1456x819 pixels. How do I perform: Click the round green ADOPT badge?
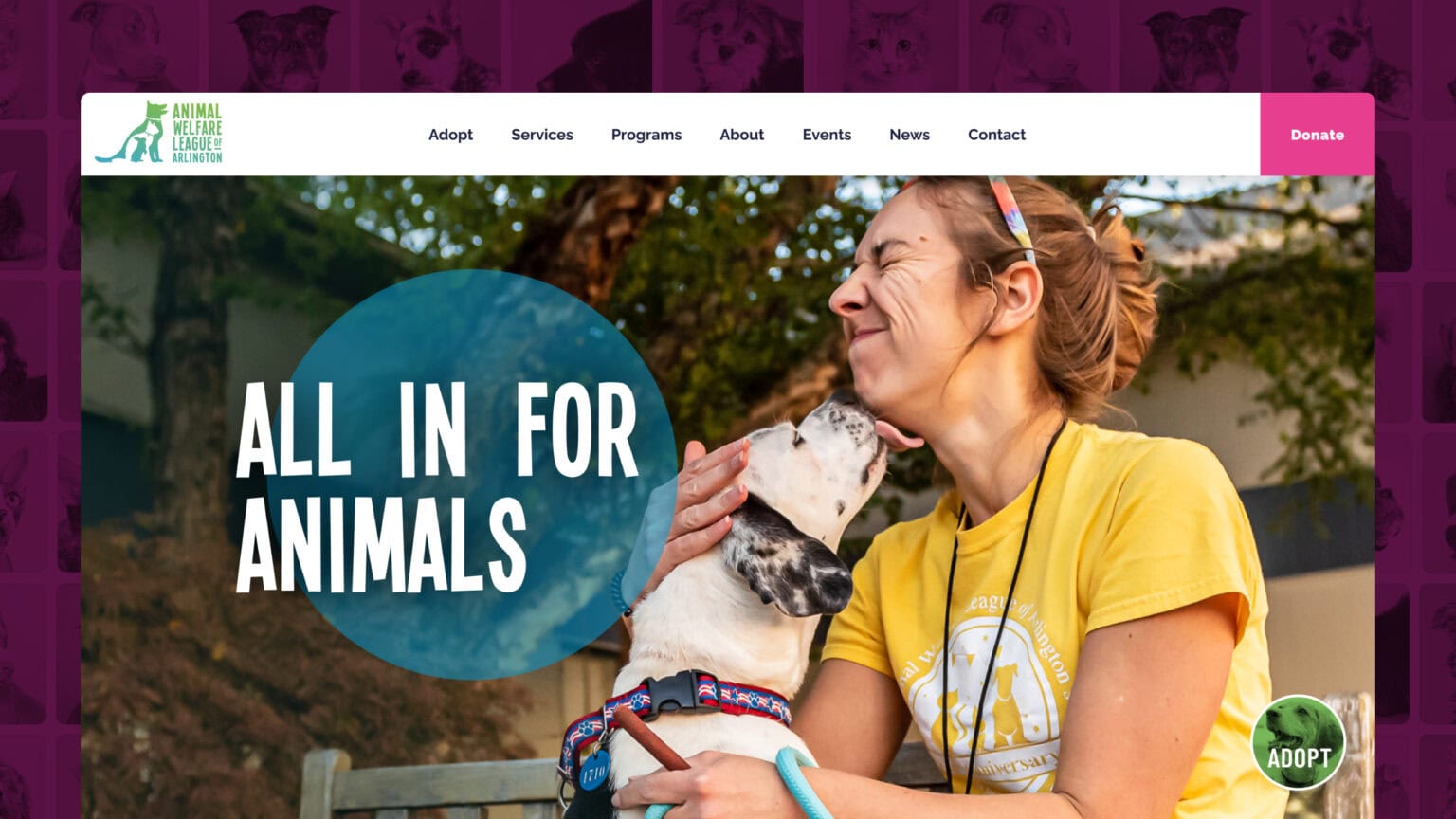coord(1298,742)
